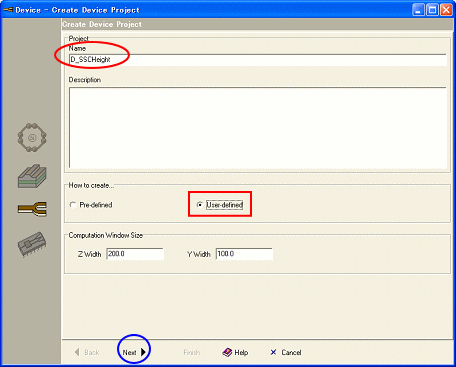Click the Help book icon

point(227,352)
